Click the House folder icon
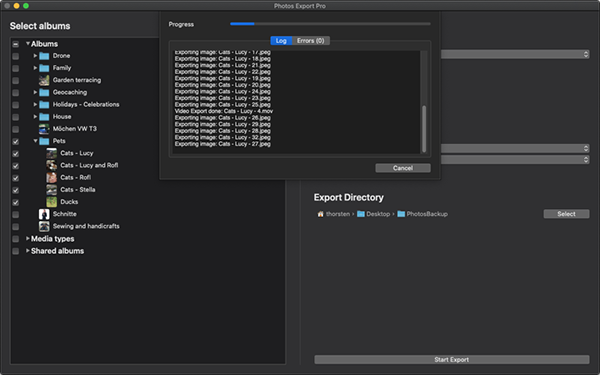This screenshot has height=375, width=600. pos(44,117)
